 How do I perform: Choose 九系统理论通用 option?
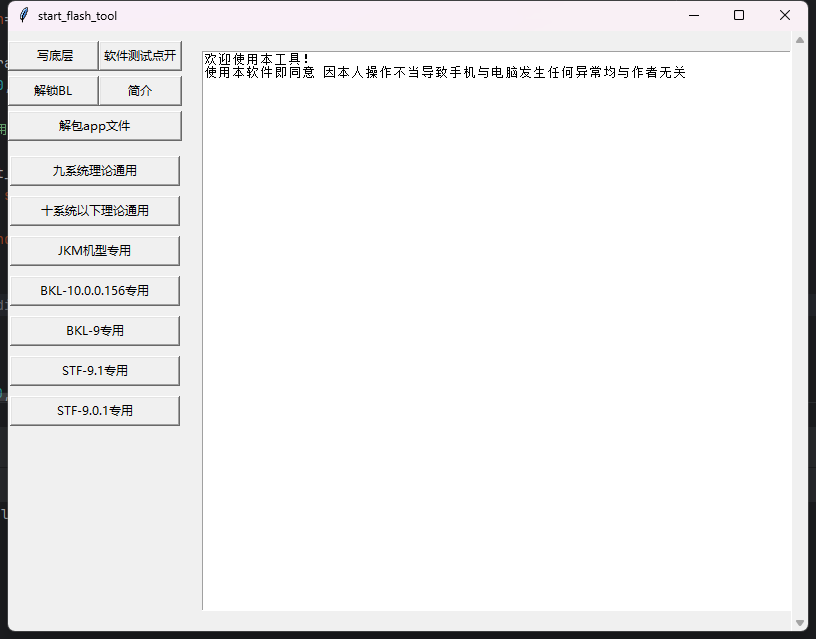(95, 171)
